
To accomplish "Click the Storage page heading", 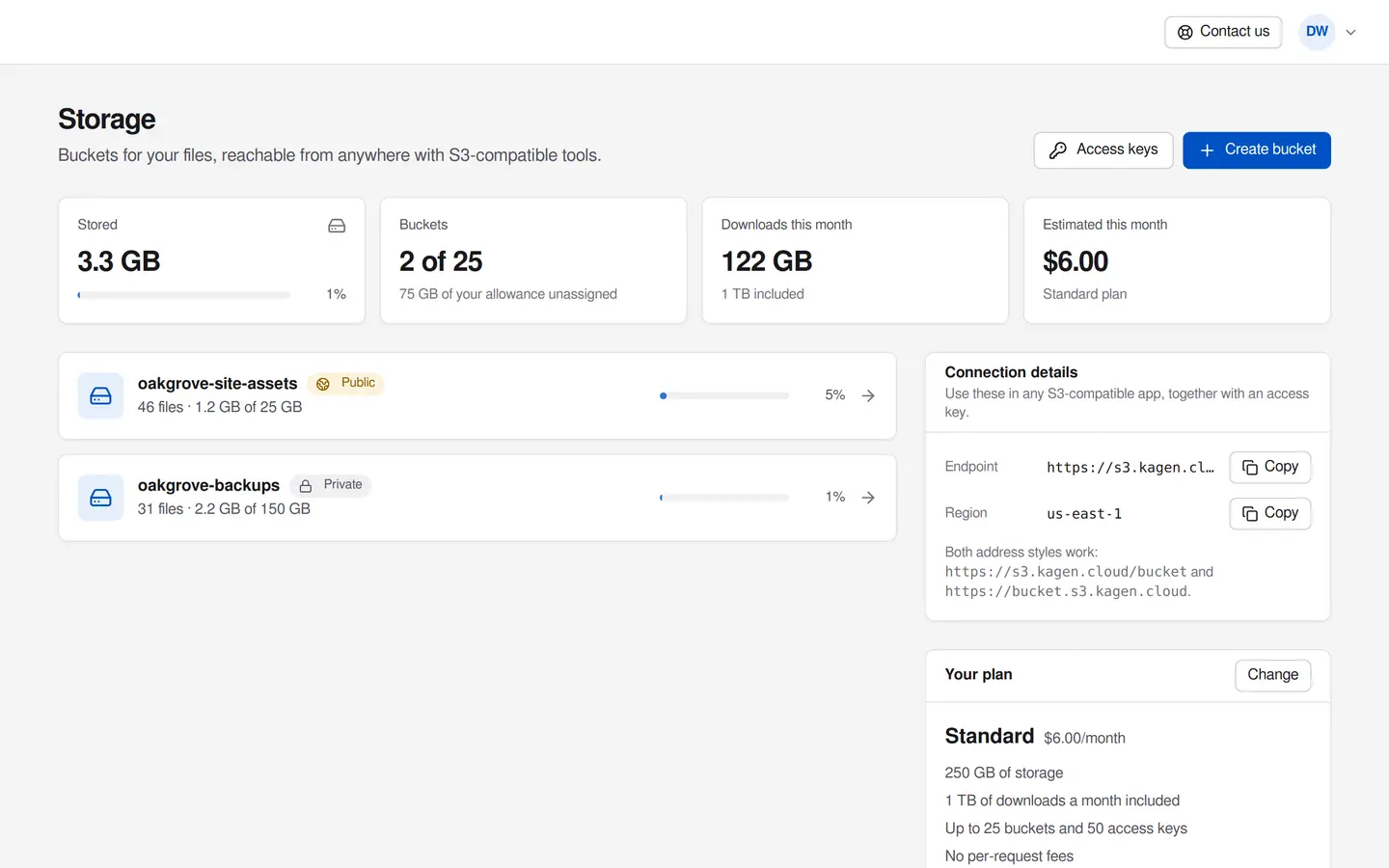I will pyautogui.click(x=107, y=120).
